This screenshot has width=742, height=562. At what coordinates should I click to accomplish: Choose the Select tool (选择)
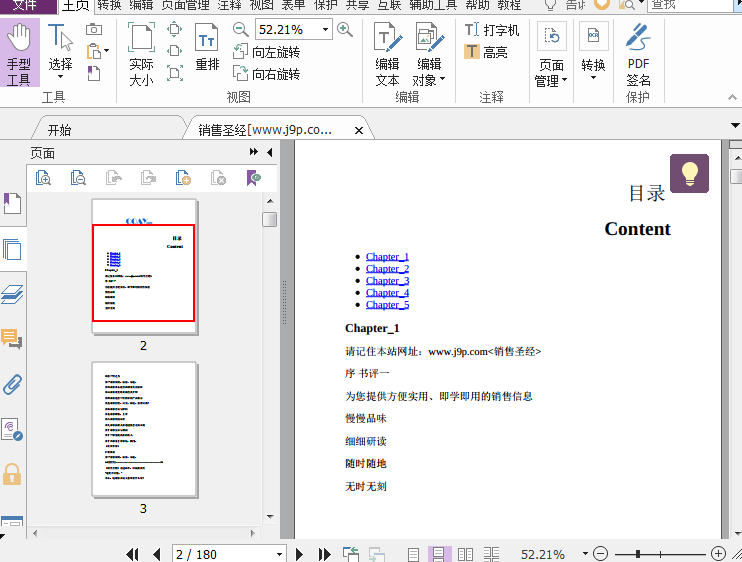coord(60,51)
